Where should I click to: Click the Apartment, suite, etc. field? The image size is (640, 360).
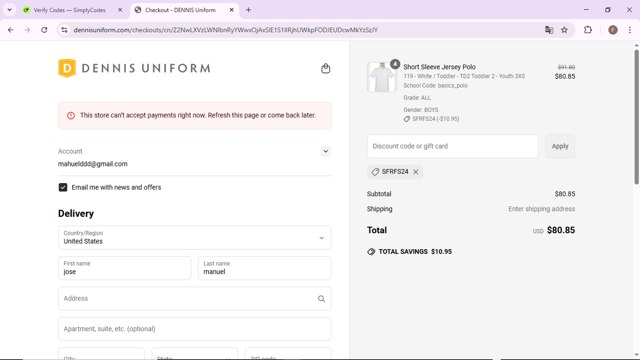[x=195, y=329]
